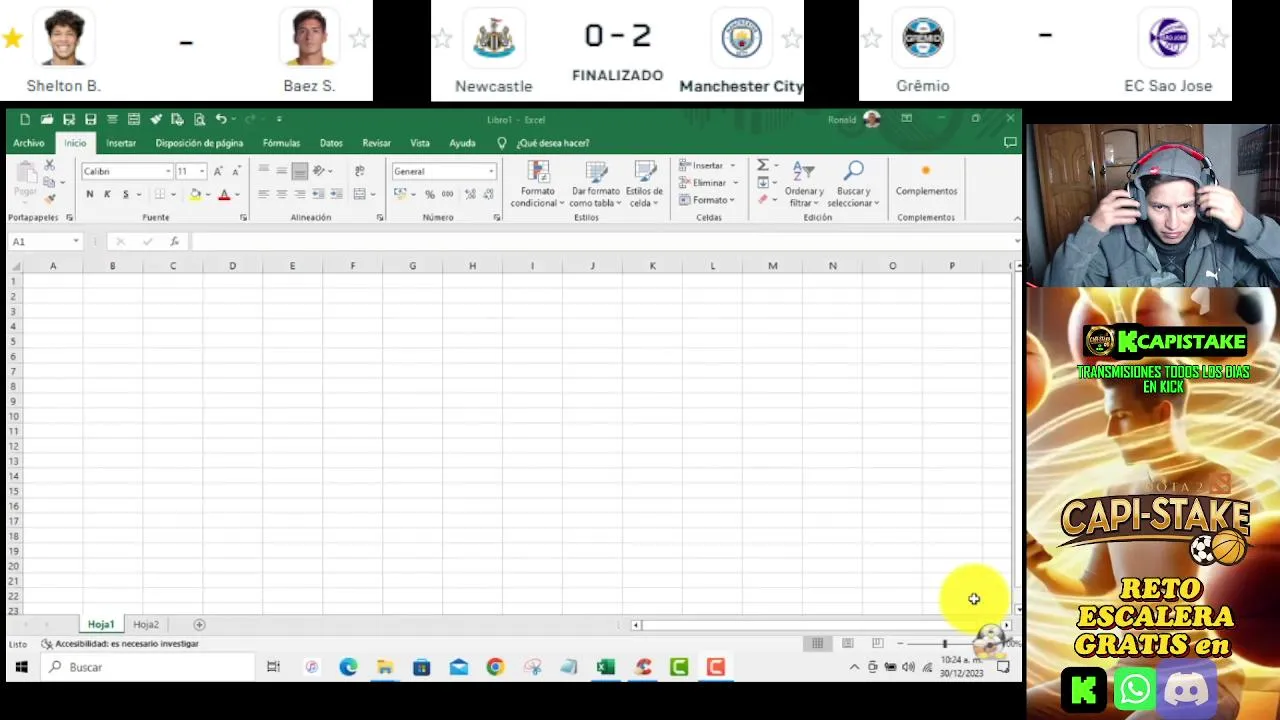This screenshot has width=1280, height=720.
Task: Open Excel from the Windows taskbar
Action: (x=606, y=667)
